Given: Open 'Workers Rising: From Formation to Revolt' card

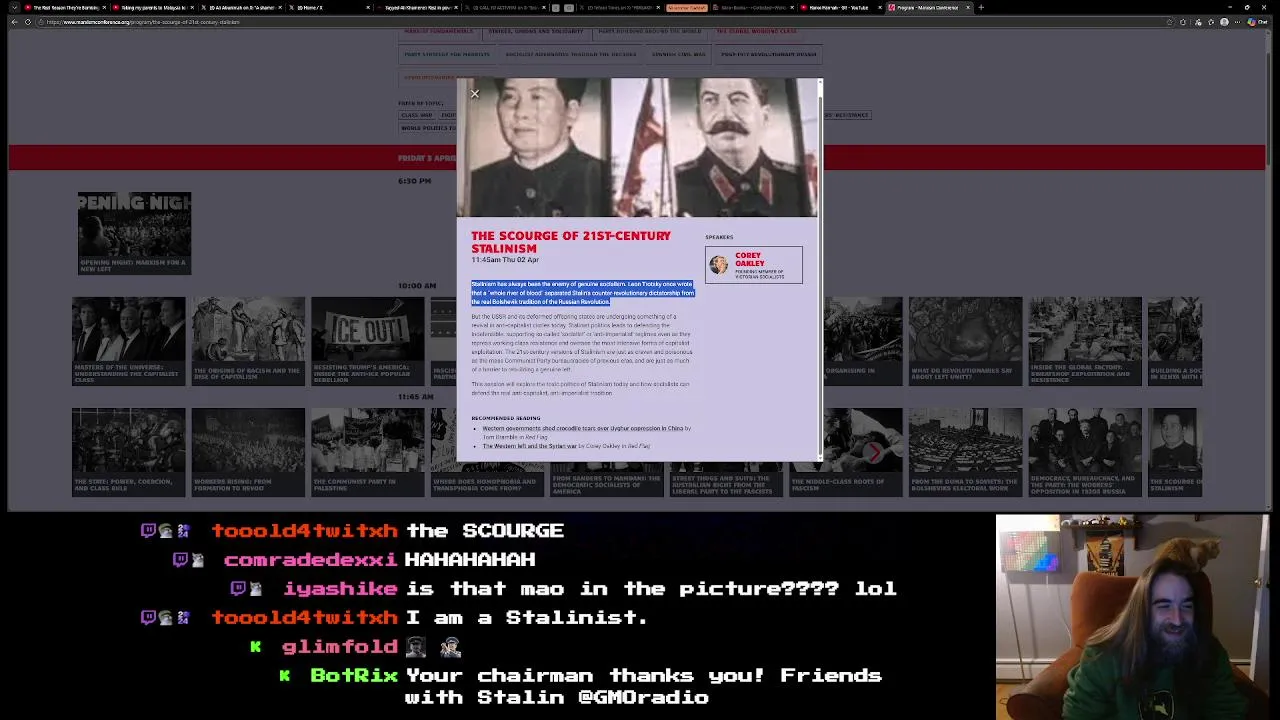Looking at the screenshot, I should pyautogui.click(x=248, y=452).
